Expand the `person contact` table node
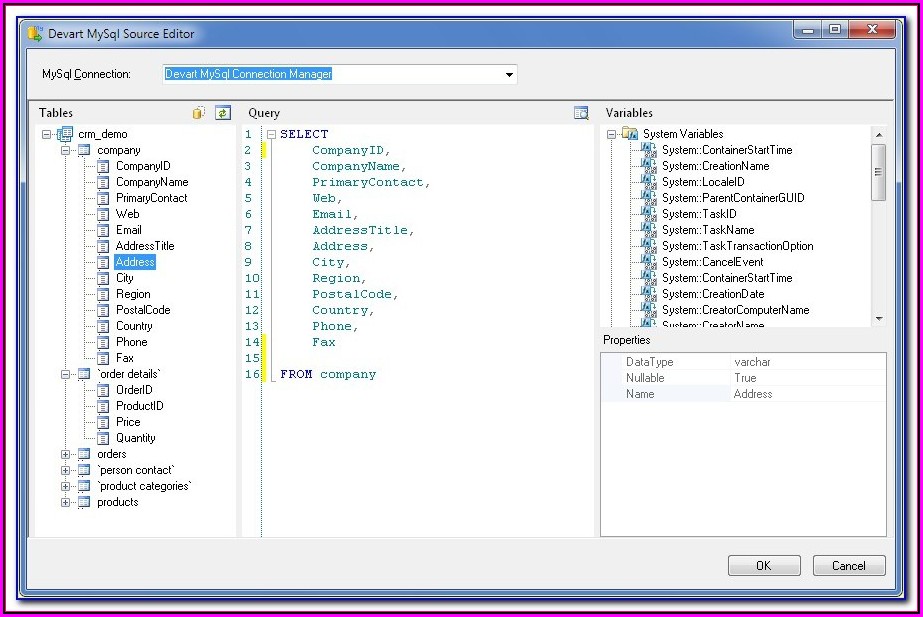Viewport: 923px width, 617px height. tap(66, 470)
